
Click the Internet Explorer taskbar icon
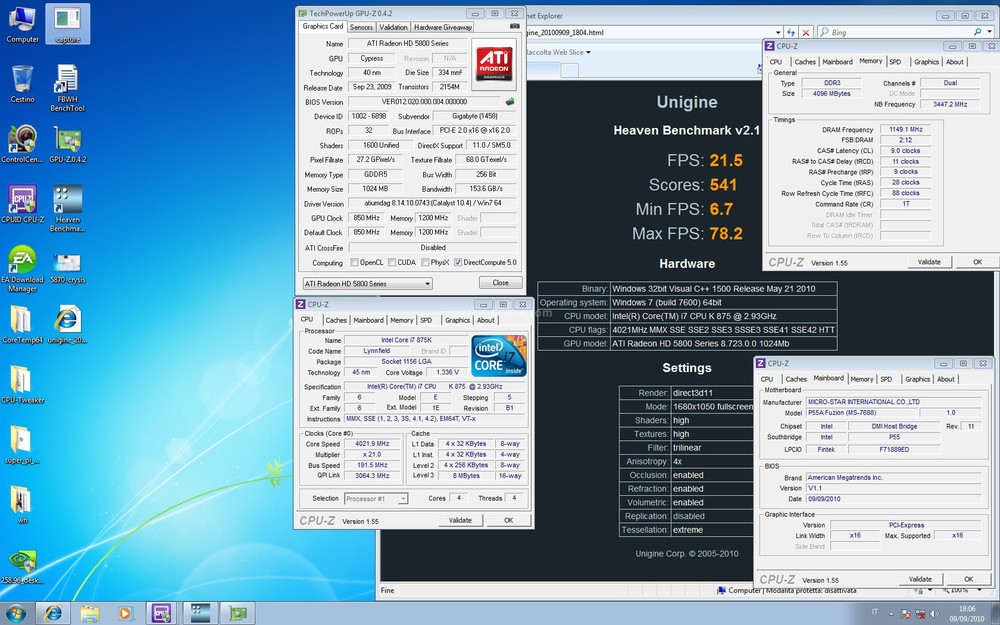[54, 614]
